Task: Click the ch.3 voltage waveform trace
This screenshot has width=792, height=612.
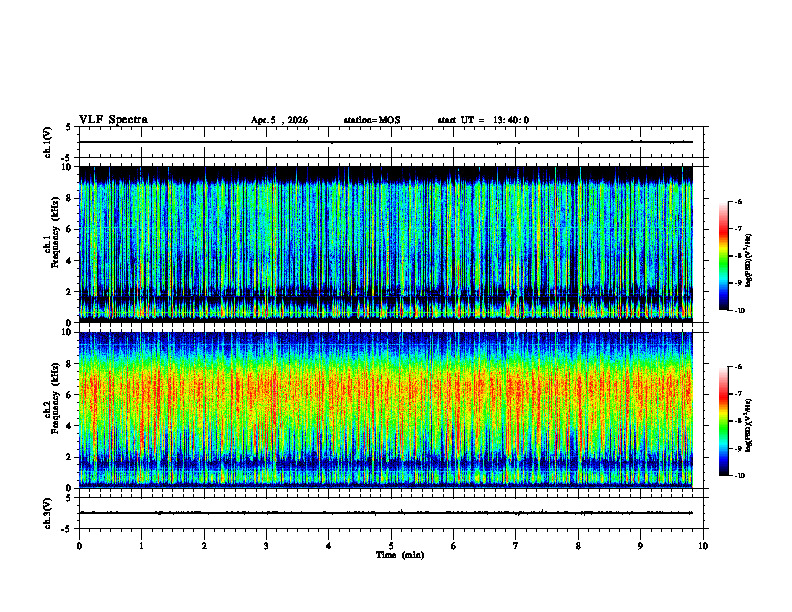Action: [x=386, y=513]
